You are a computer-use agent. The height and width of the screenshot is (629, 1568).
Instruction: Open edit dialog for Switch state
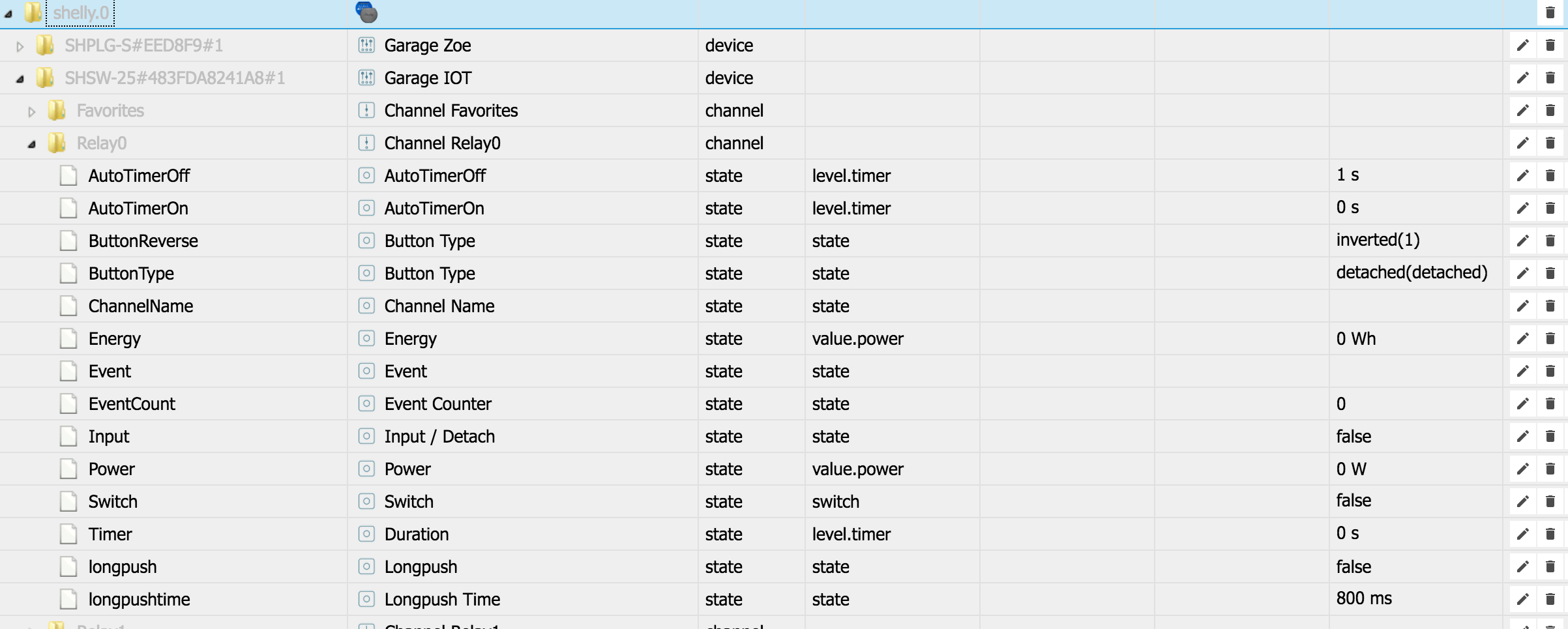[1522, 502]
